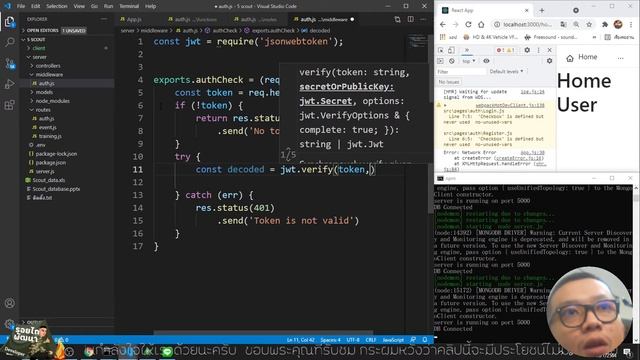Select the DevTools inspect element tool
Screen dimensions: 640x360
click(x=440, y=50)
